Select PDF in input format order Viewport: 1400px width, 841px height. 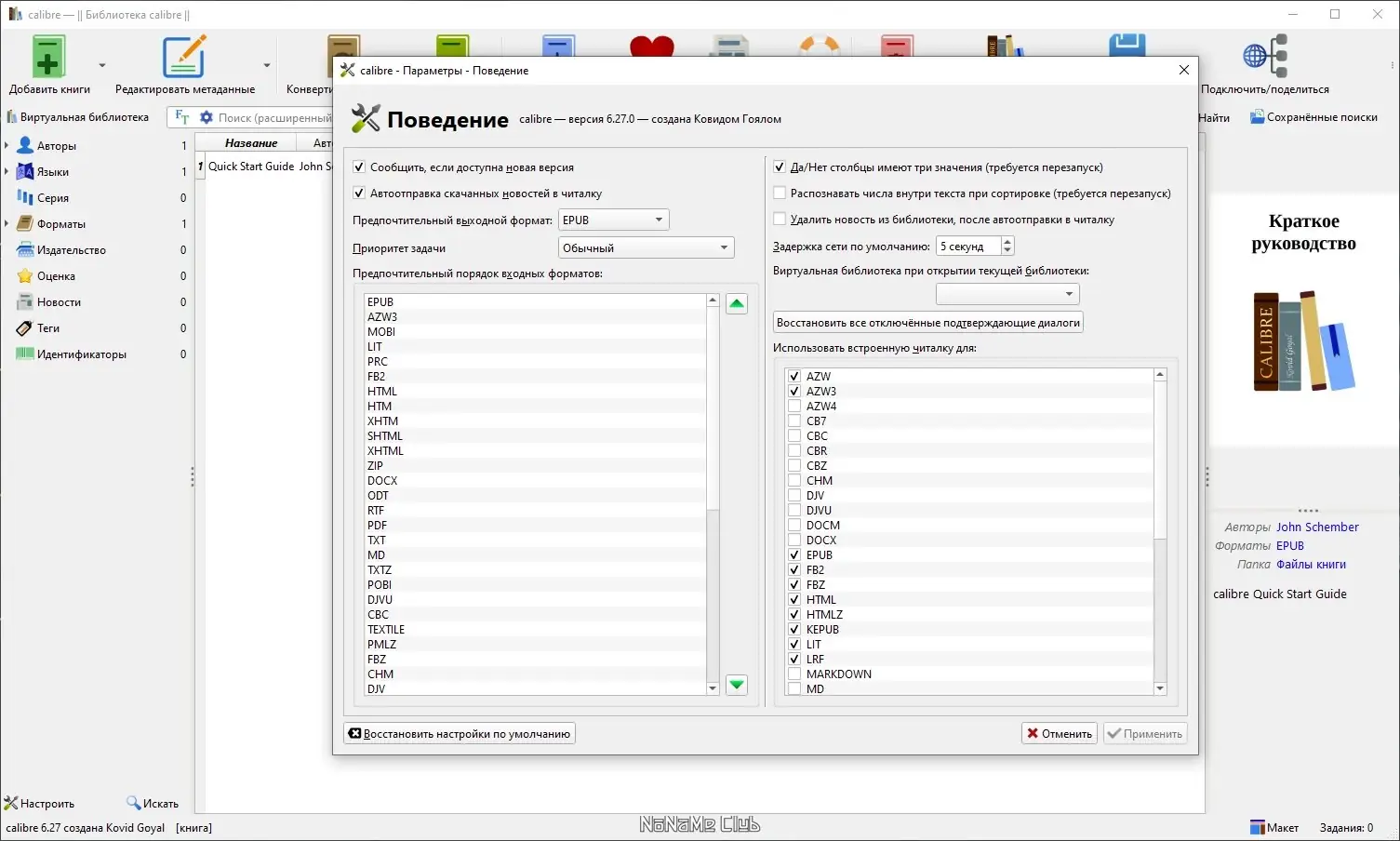pyautogui.click(x=535, y=526)
